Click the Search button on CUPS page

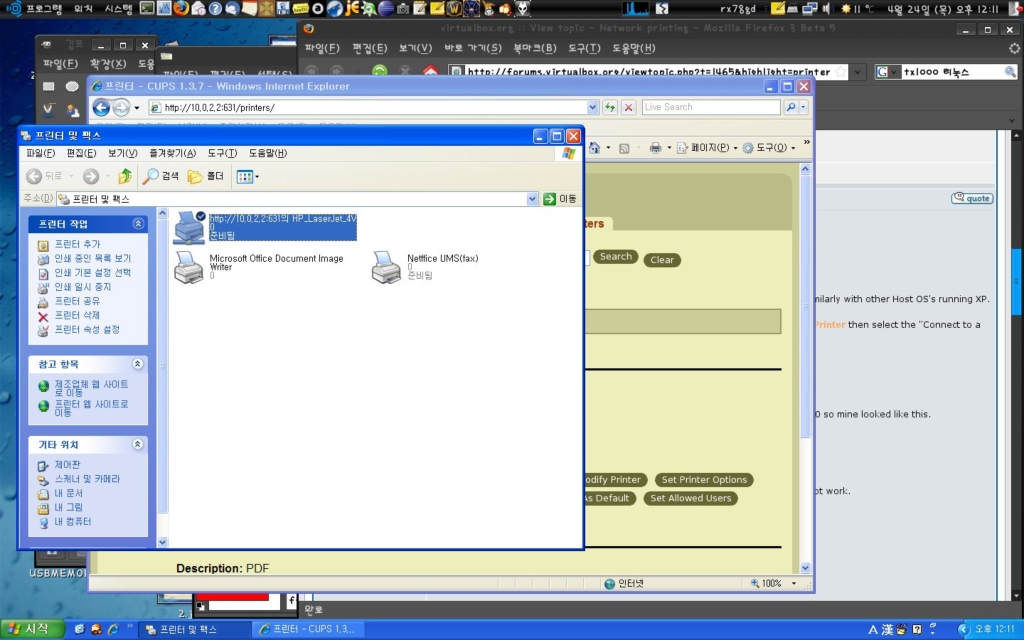click(616, 257)
